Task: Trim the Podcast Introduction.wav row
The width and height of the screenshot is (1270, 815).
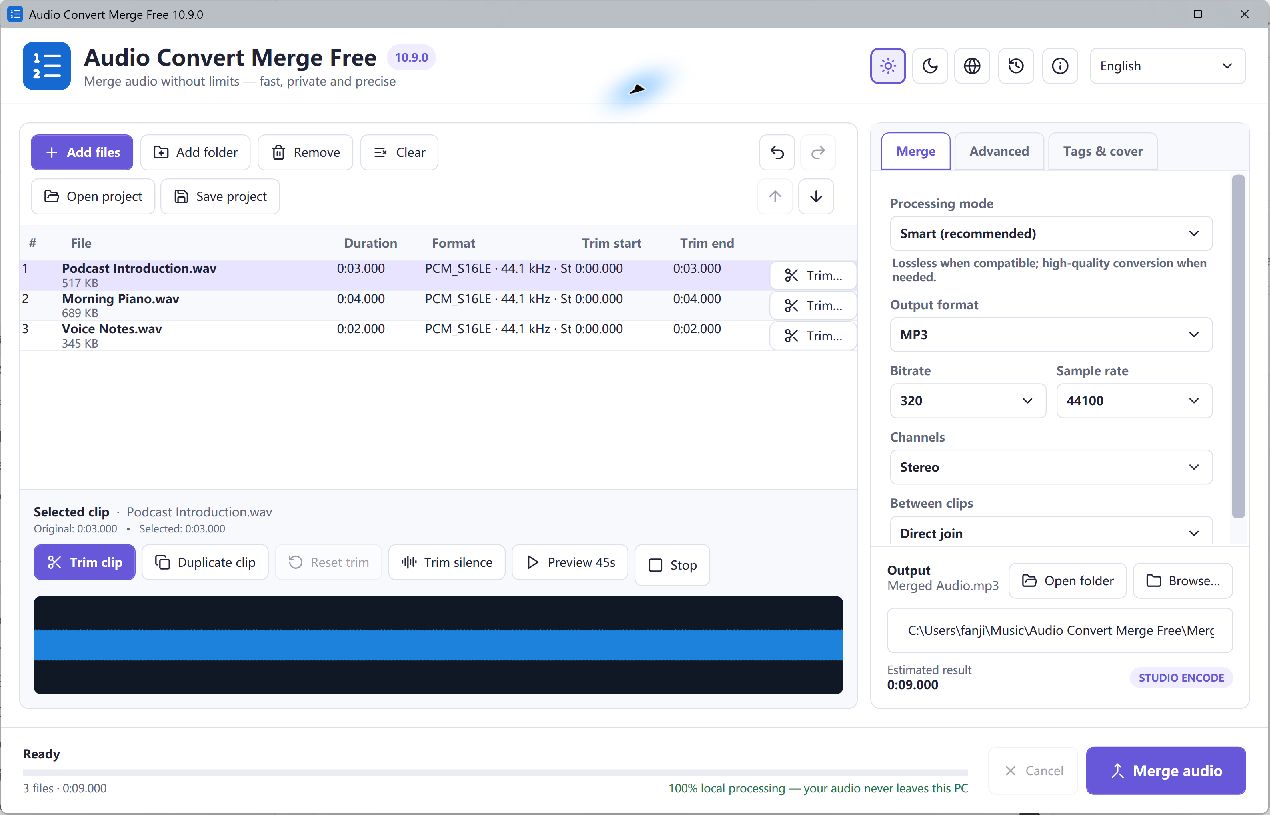Action: coord(813,276)
